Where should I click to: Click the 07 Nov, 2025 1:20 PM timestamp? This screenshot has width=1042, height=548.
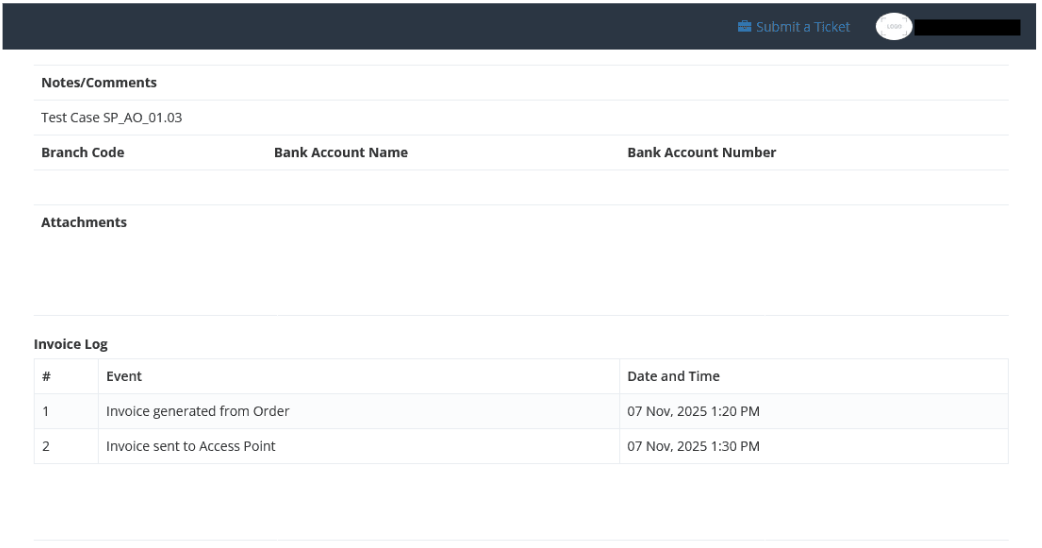pyautogui.click(x=693, y=411)
